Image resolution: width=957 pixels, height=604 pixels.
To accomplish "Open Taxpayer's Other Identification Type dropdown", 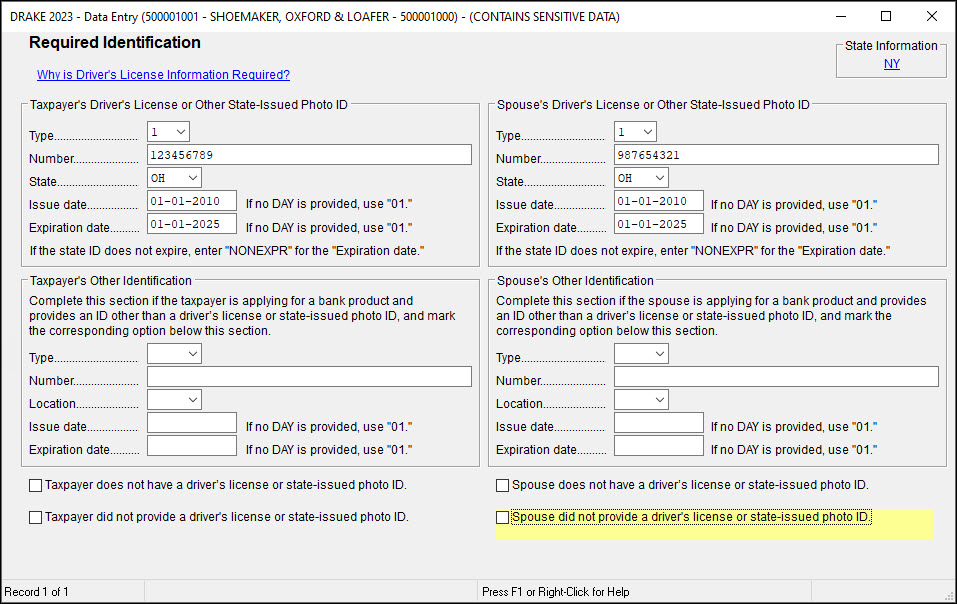I will click(174, 354).
